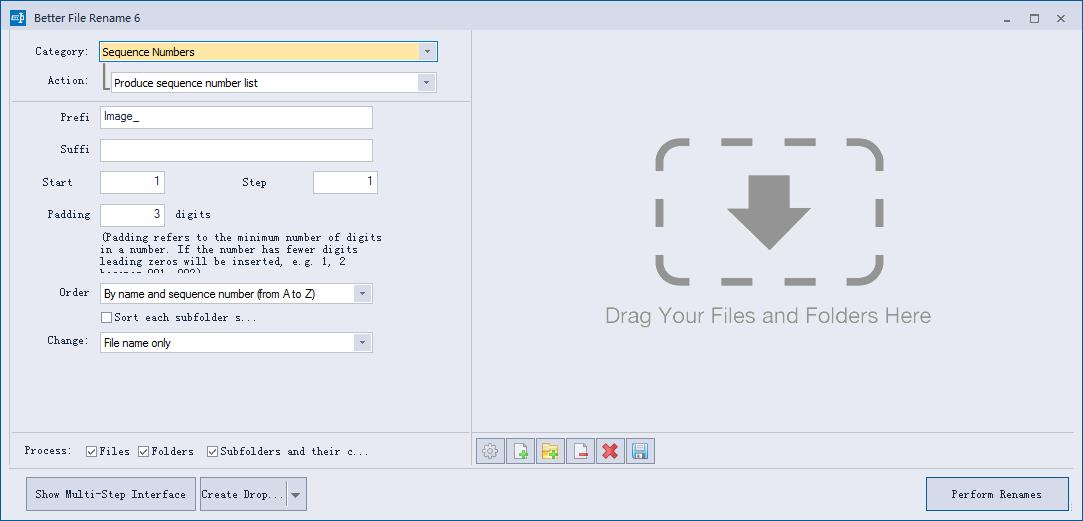The width and height of the screenshot is (1083, 521).
Task: Open the Action dropdown showing Produce sequence number list
Action: [274, 83]
